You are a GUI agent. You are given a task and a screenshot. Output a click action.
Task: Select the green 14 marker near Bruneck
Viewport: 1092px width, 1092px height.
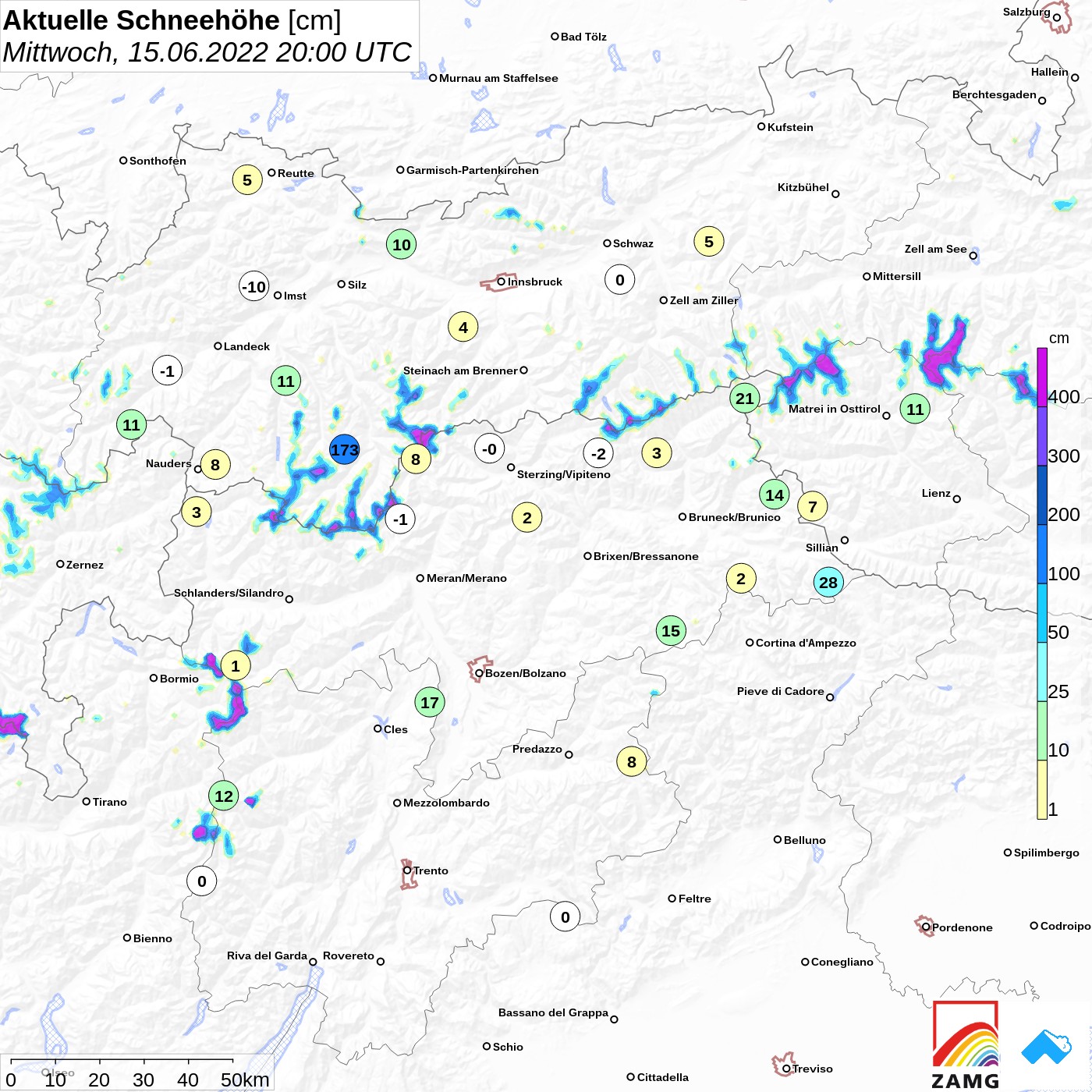(775, 495)
